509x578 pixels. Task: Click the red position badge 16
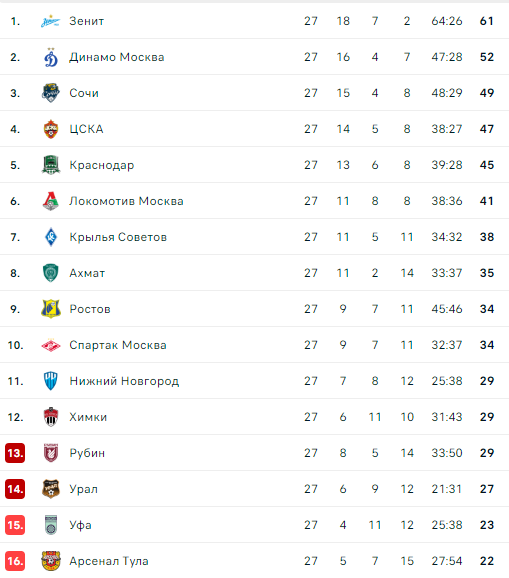click(x=15, y=561)
